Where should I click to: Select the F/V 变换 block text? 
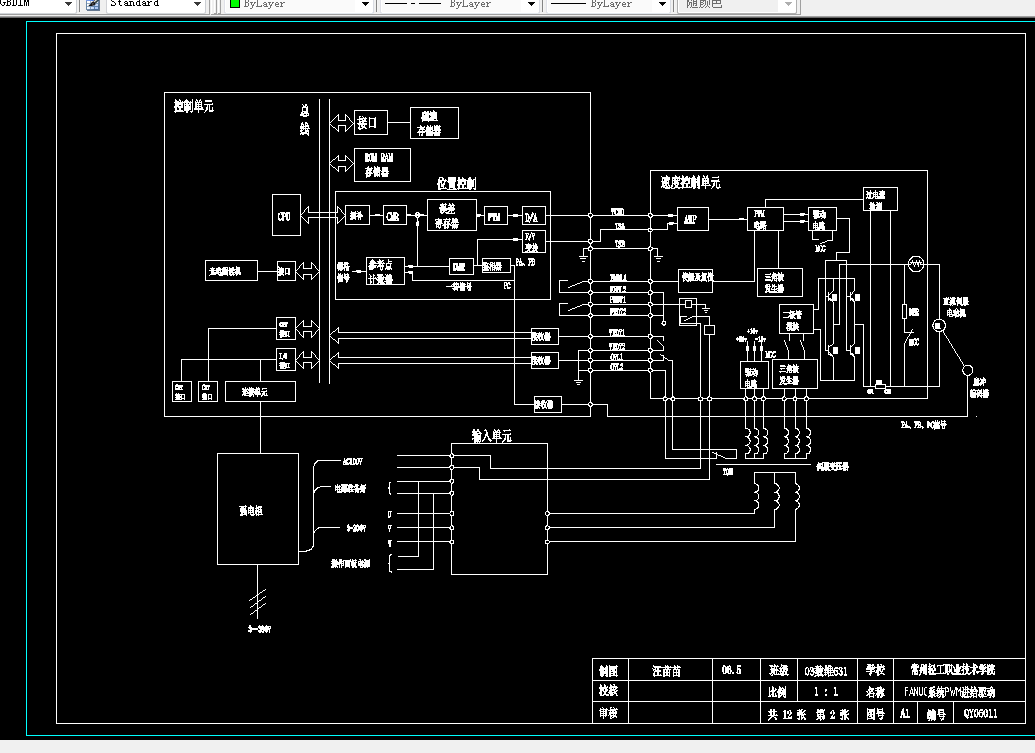point(531,242)
